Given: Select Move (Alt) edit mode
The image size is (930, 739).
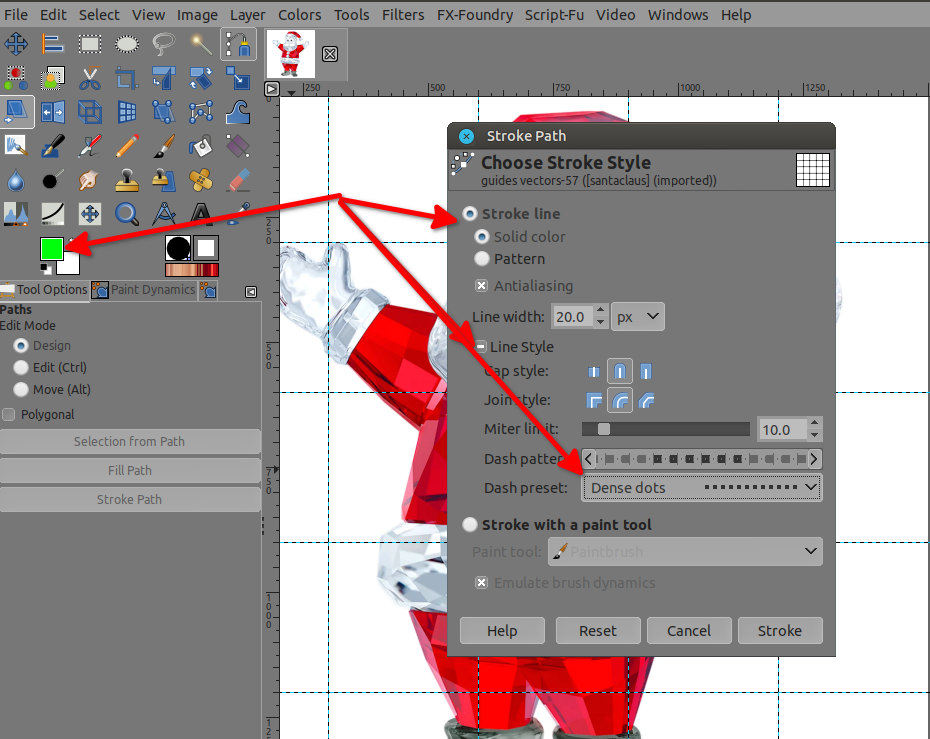Looking at the screenshot, I should point(21,389).
